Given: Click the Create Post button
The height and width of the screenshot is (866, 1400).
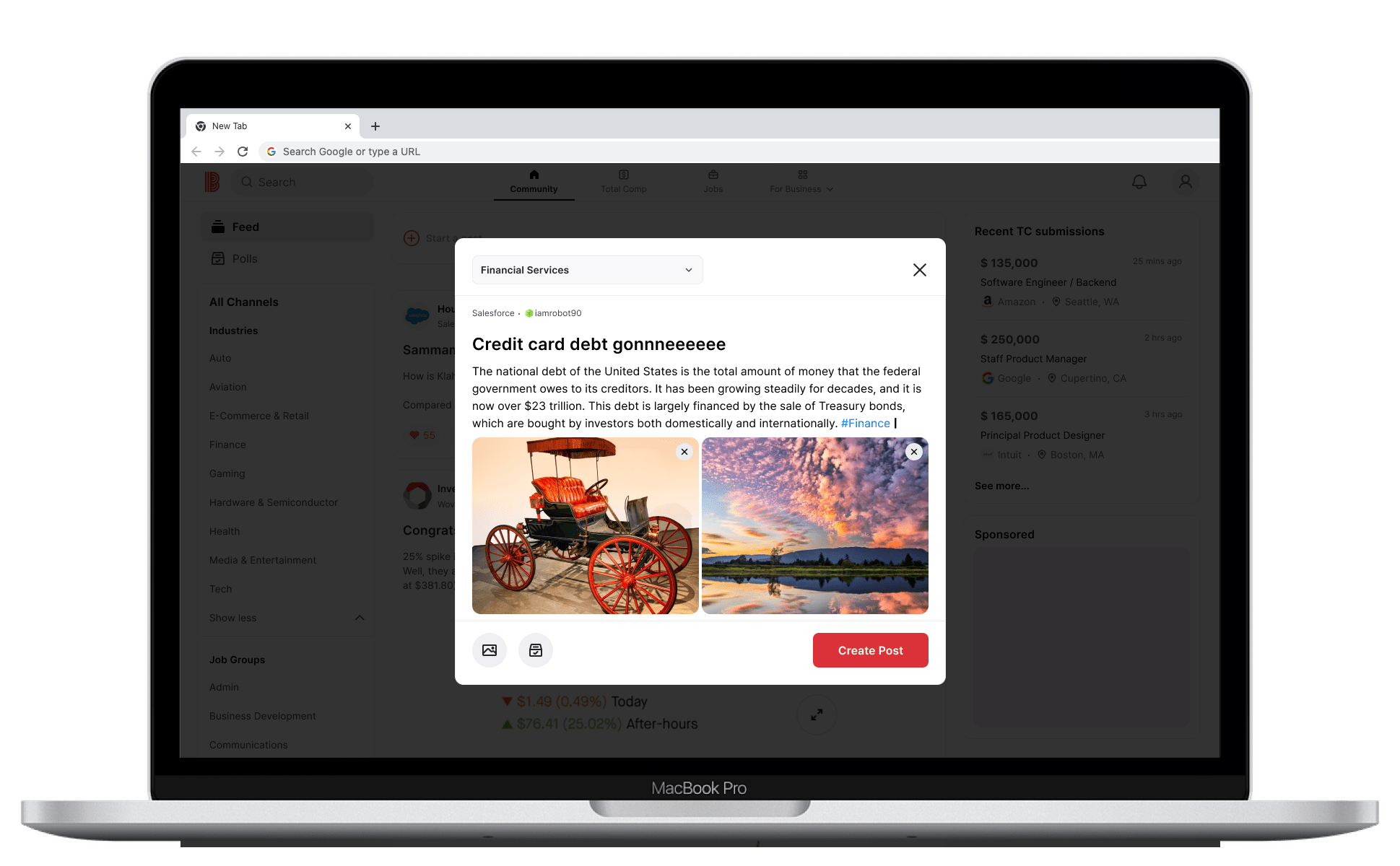Looking at the screenshot, I should pyautogui.click(x=871, y=650).
